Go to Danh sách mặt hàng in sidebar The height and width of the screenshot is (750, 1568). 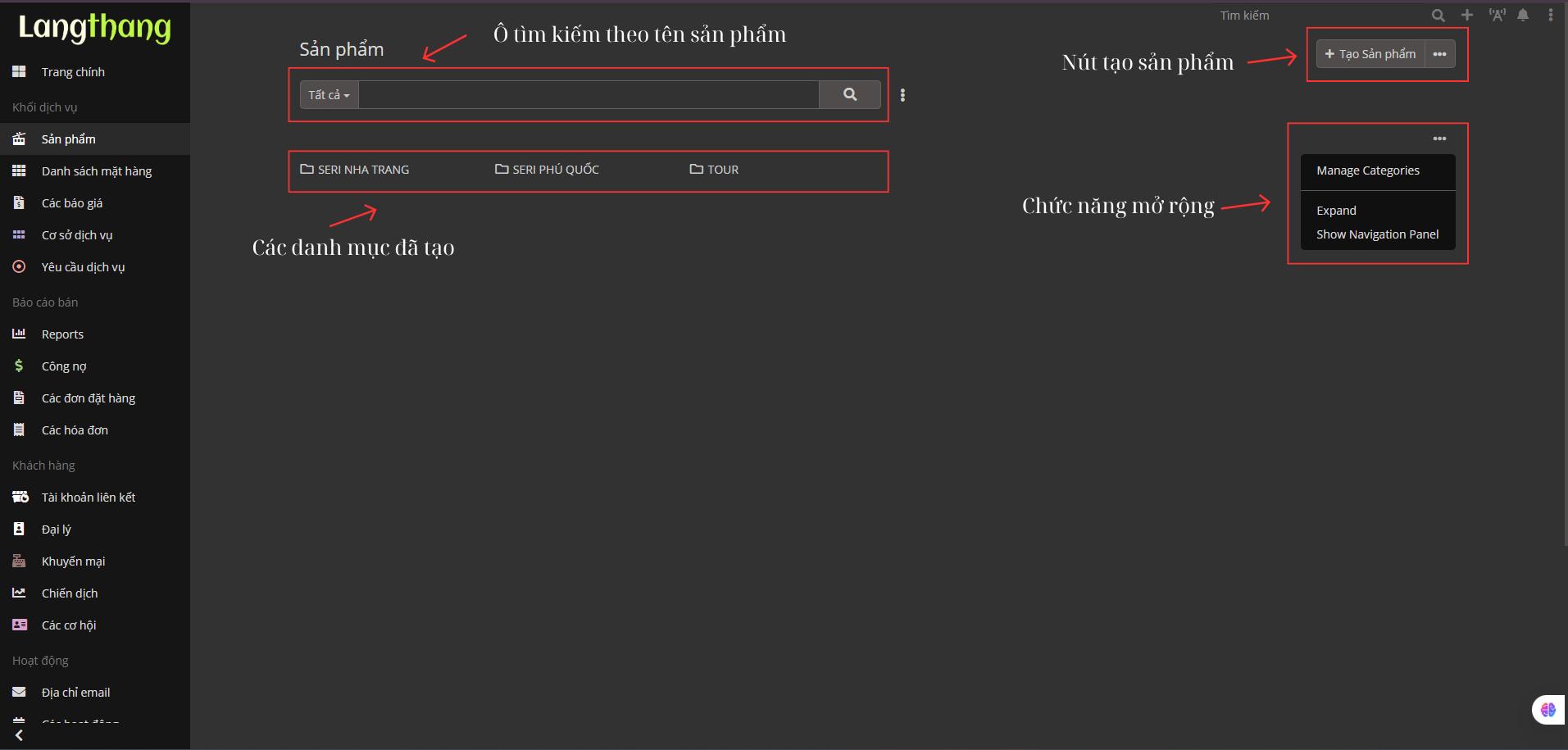click(x=96, y=171)
